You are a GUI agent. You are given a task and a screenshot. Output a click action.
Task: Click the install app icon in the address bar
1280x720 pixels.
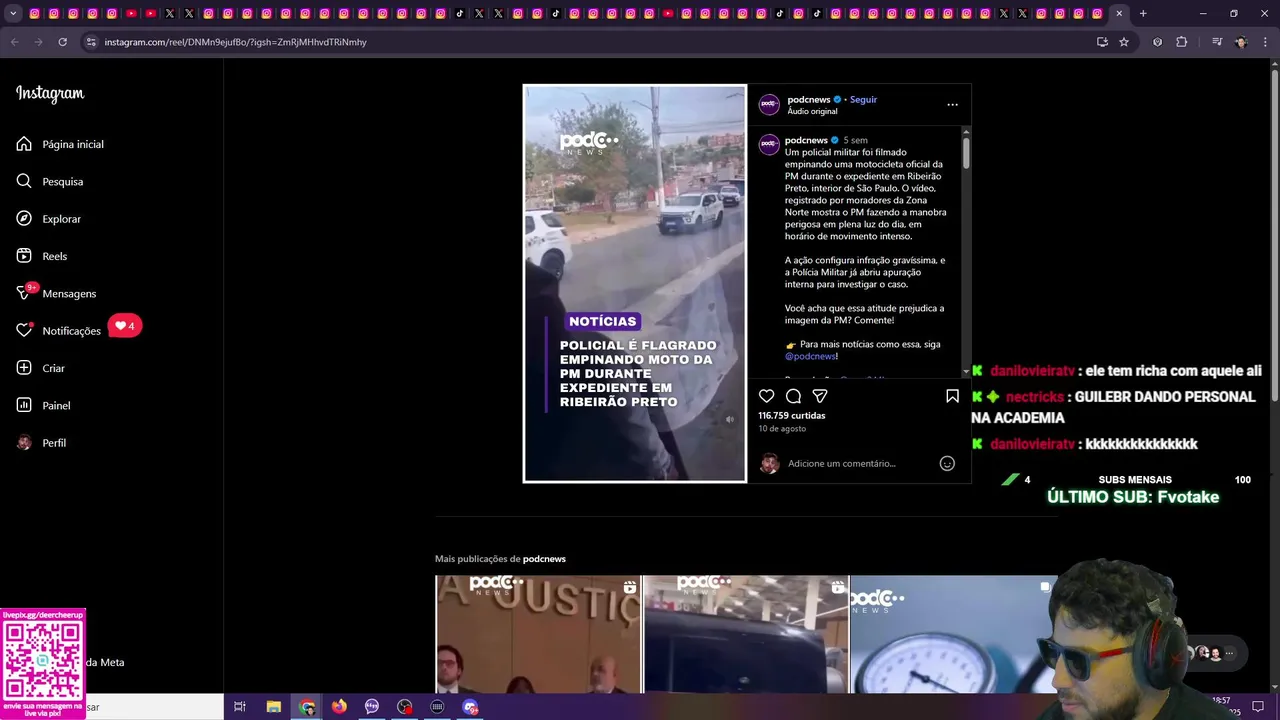[x=1102, y=42]
